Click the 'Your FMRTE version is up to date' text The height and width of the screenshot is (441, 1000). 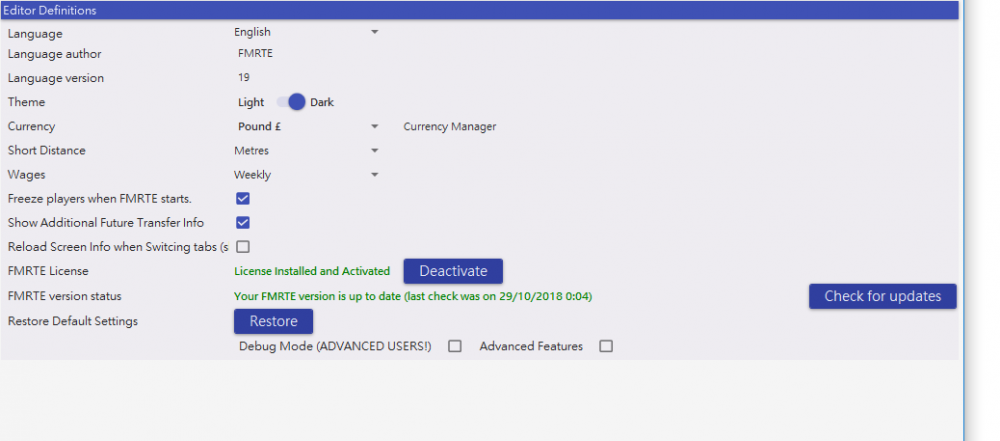click(x=413, y=296)
